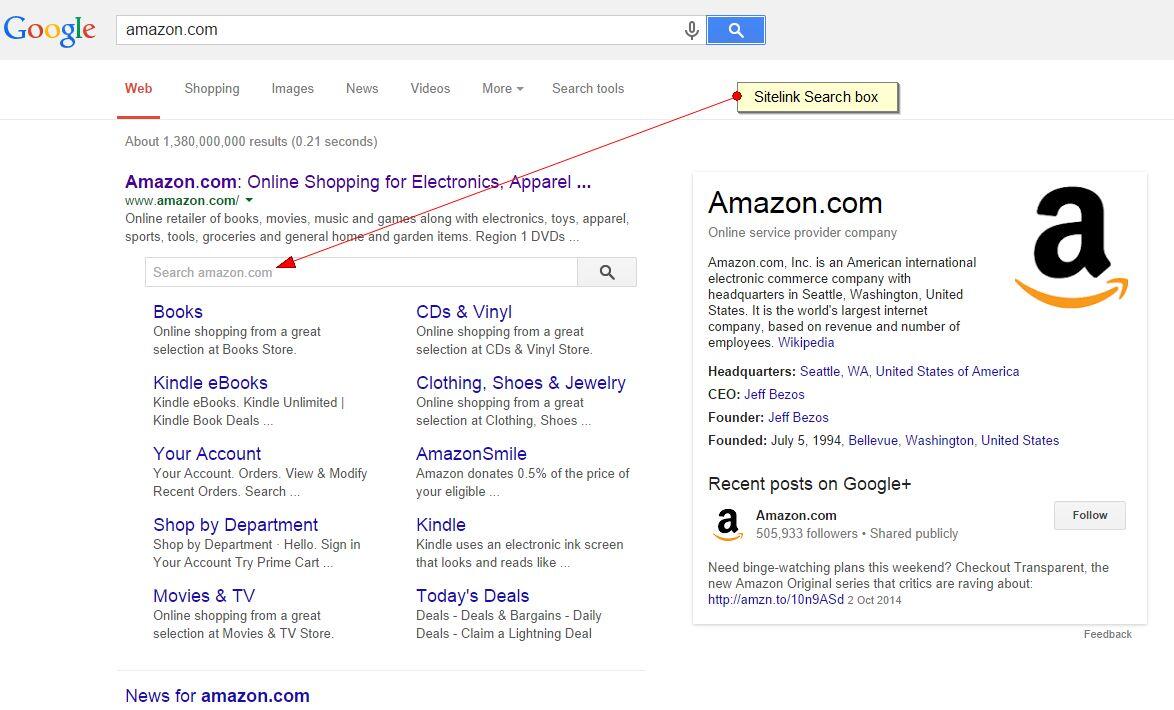Switch to the News tab
Viewport: 1174px width, 710px height.
pos(362,88)
